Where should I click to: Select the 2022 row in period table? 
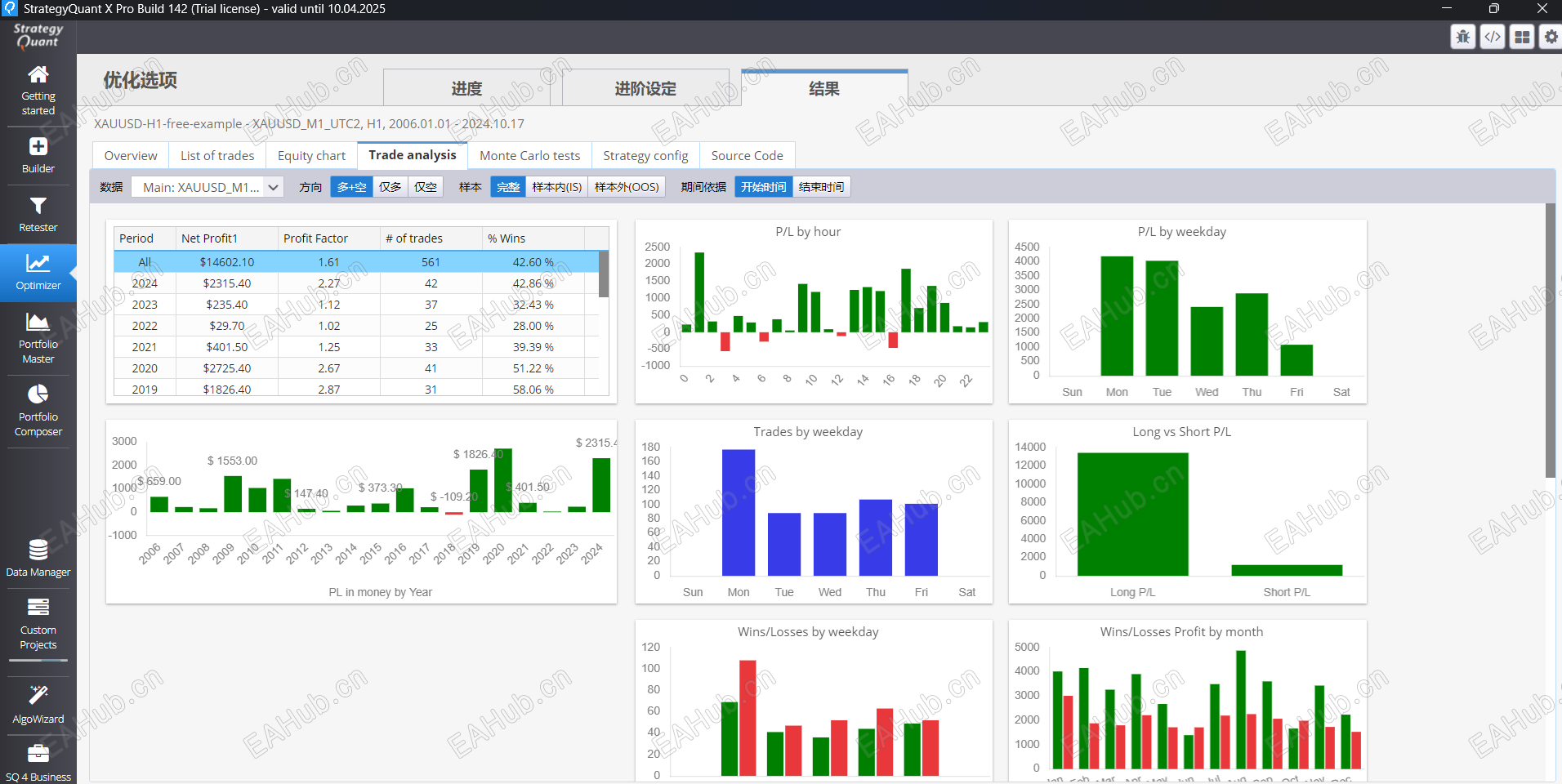pos(357,326)
